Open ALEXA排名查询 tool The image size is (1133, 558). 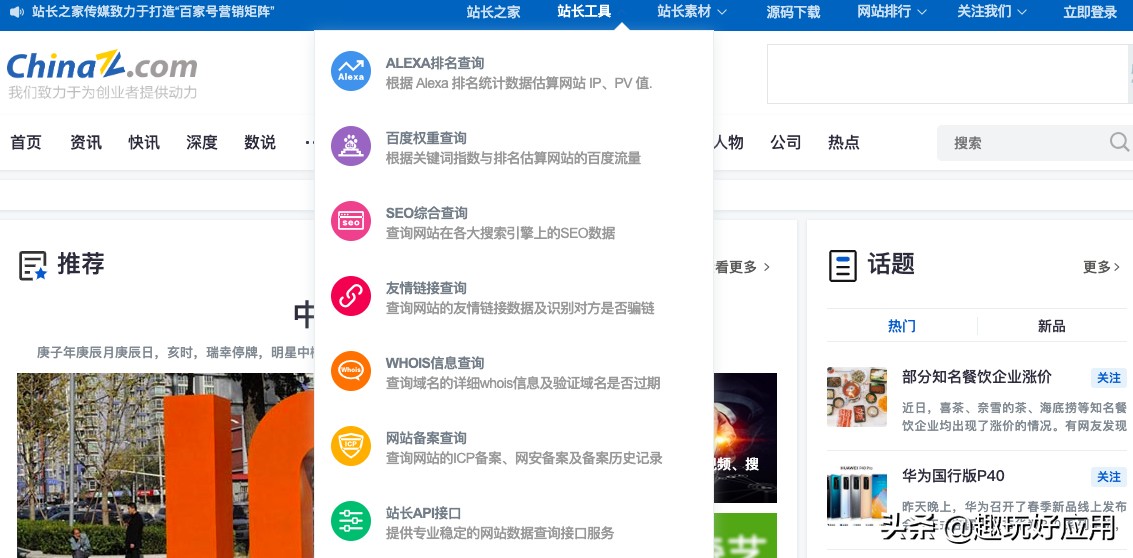[x=434, y=63]
